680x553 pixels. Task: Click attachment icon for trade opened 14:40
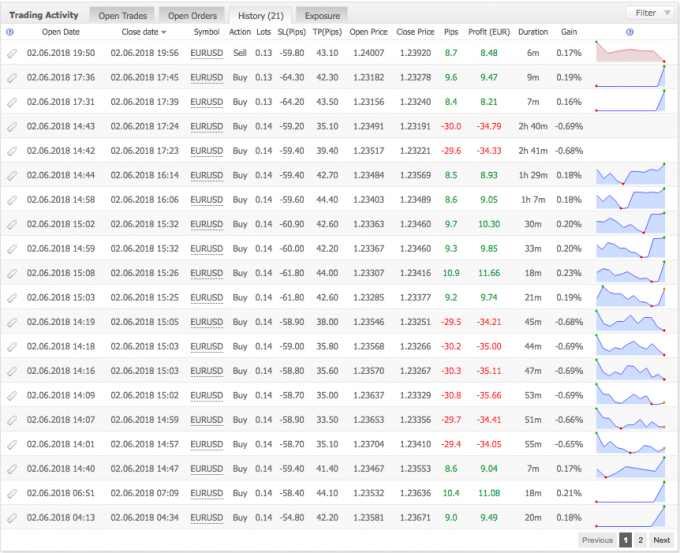(x=12, y=469)
